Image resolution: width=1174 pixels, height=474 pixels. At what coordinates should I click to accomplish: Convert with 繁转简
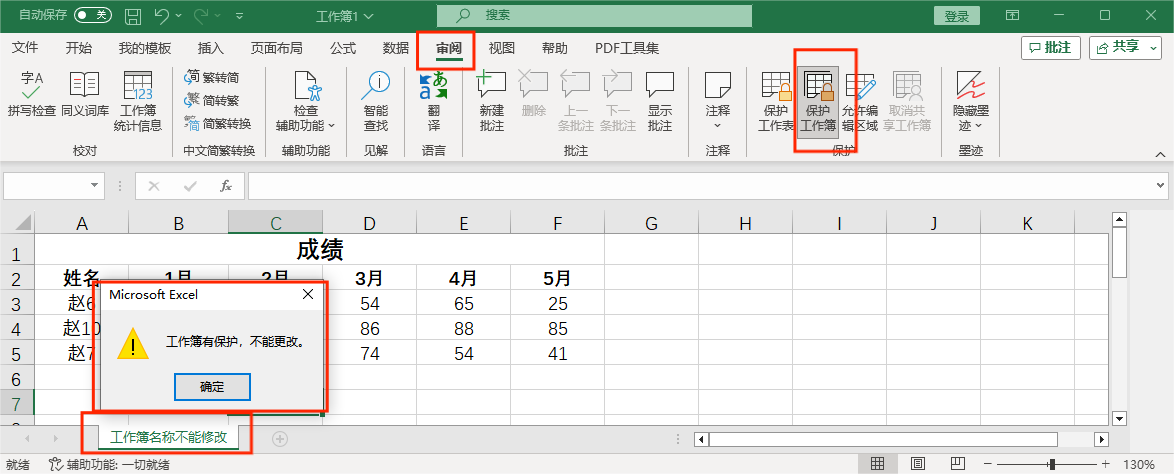212,76
